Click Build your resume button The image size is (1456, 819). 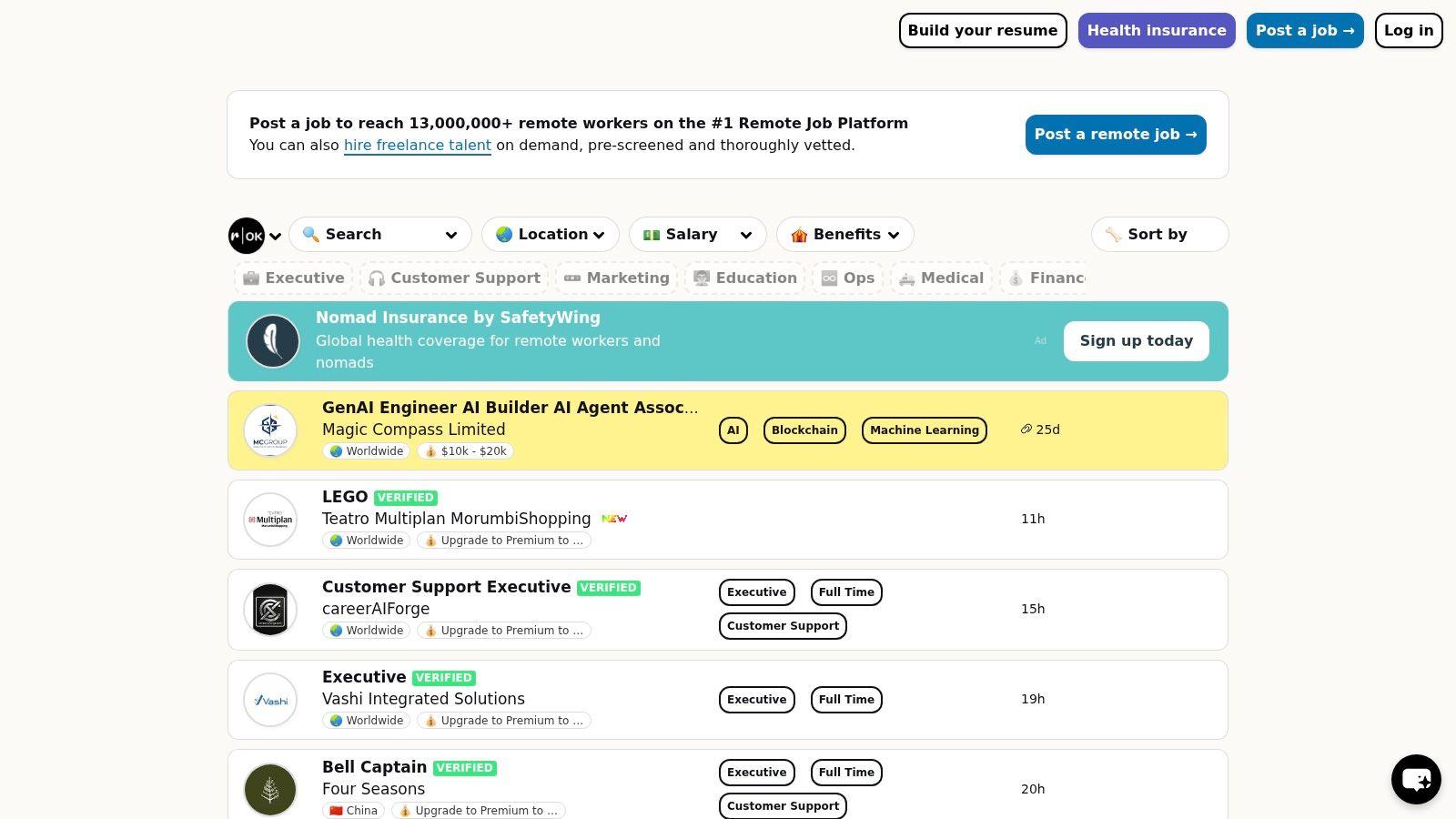click(x=983, y=31)
